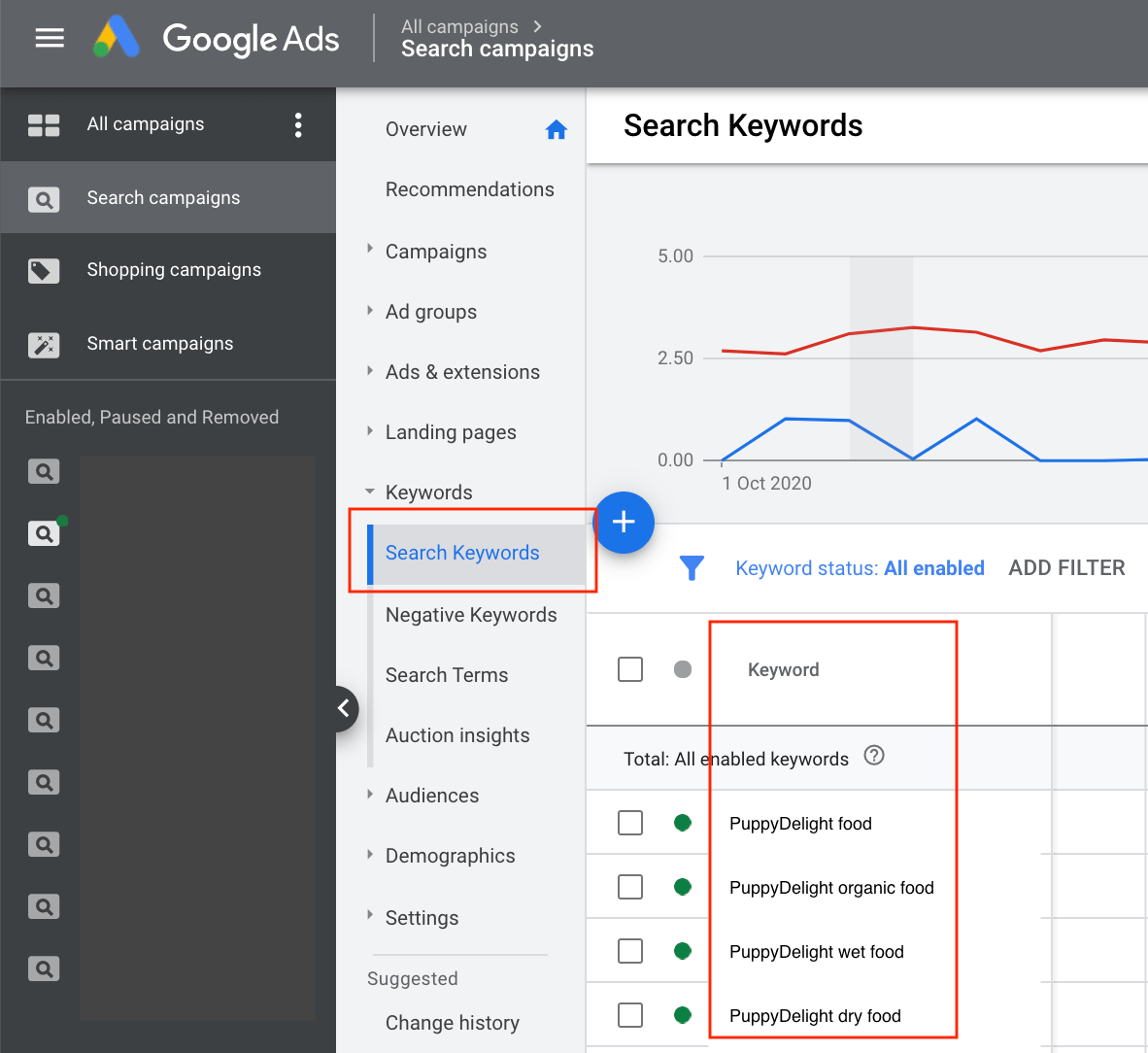
Task: Edit Keyword status: All enabled filter
Action: click(860, 567)
